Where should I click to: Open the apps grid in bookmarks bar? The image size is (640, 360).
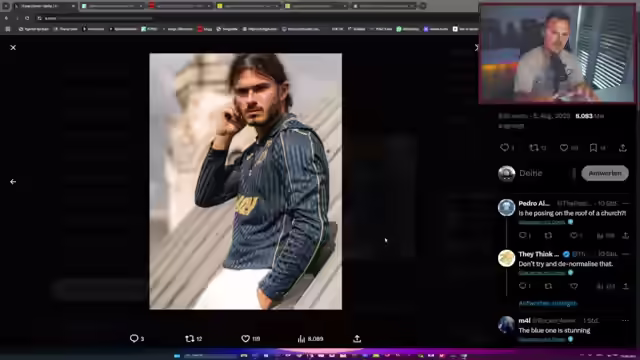coord(8,29)
